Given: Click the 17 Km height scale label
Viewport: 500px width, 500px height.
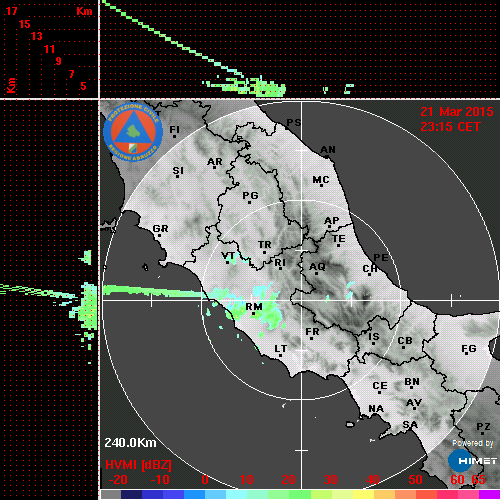Looking at the screenshot, I should click(11, 11).
